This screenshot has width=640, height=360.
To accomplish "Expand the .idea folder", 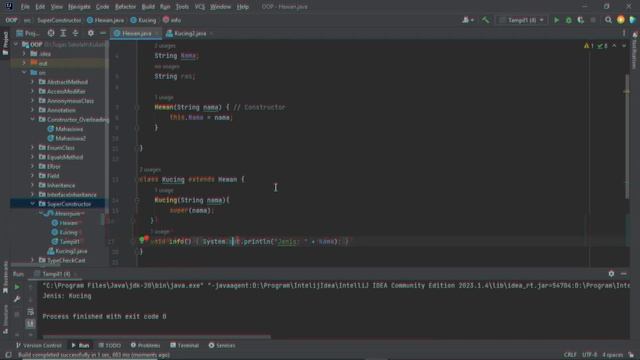I will click(x=24, y=53).
